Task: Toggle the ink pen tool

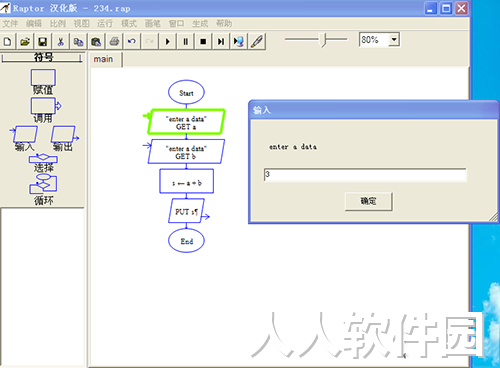Action: [x=257, y=42]
